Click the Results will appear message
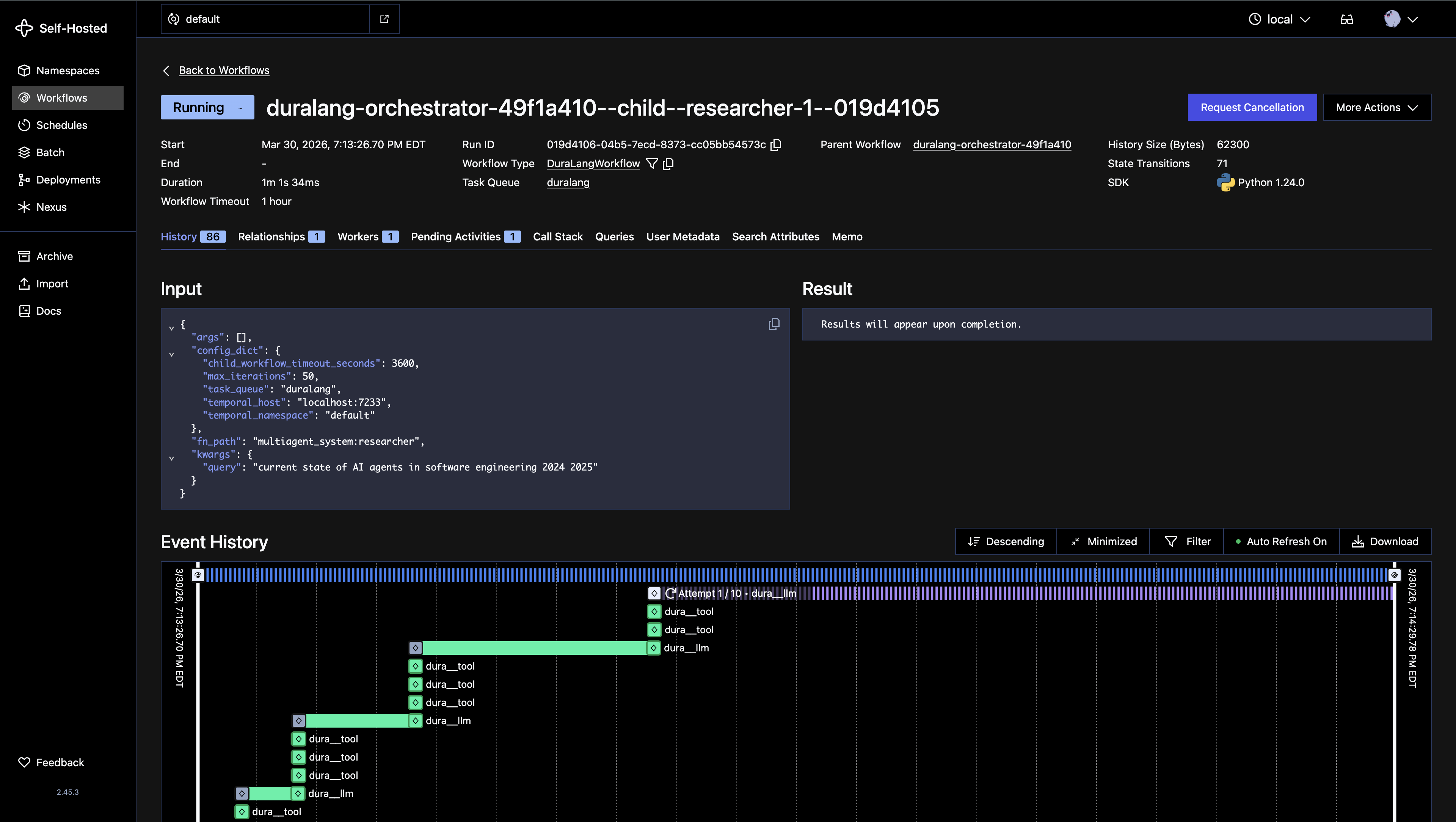Screen dimensions: 1456x822 (921, 325)
